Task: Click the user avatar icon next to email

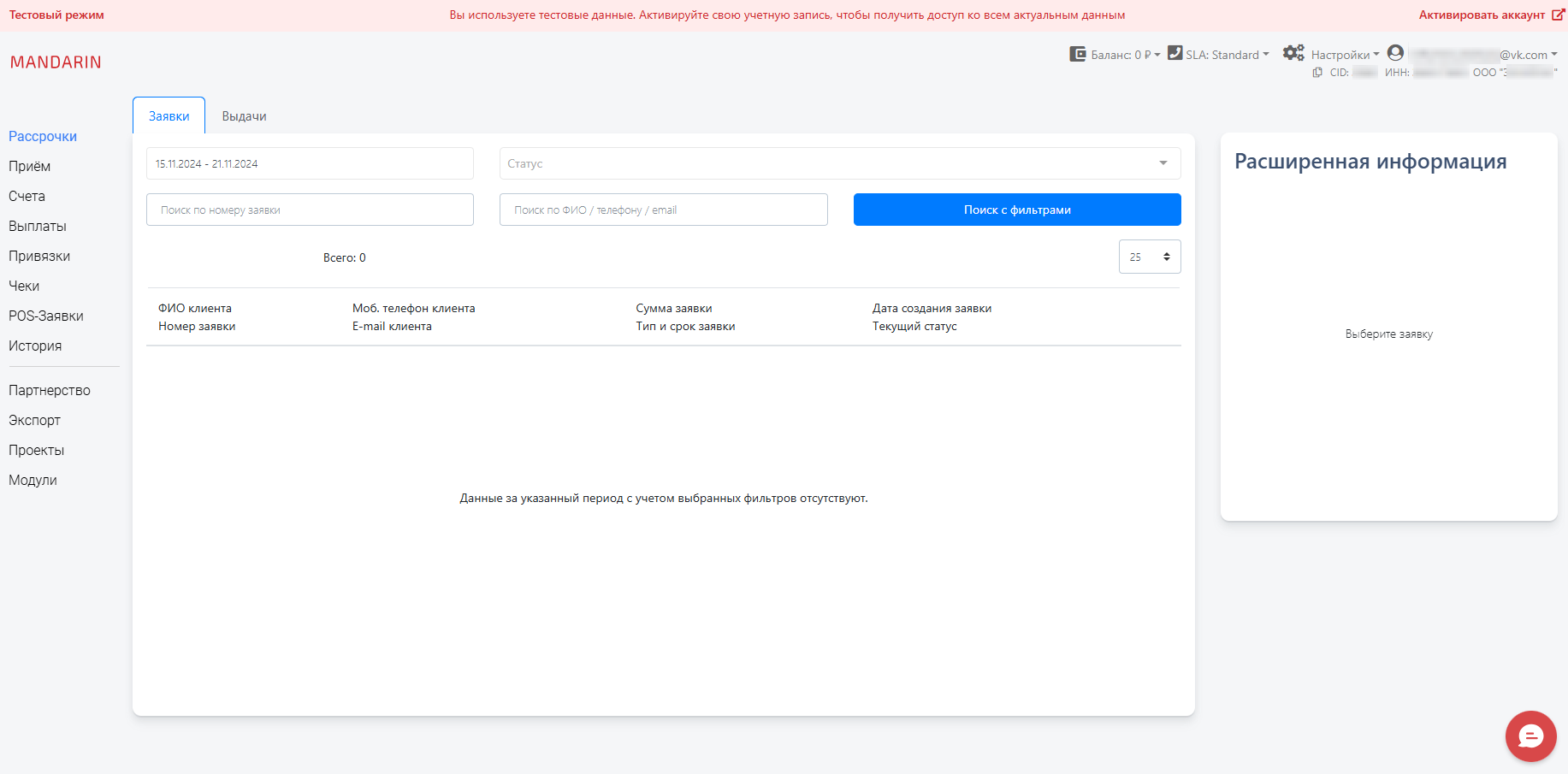Action: point(1395,52)
